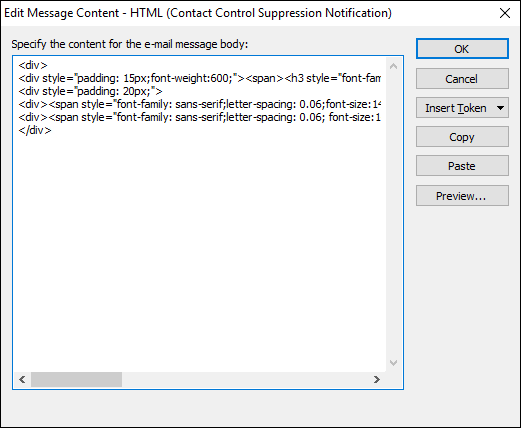Click the vertical scrollbar down arrow
The width and height of the screenshot is (521, 428).
coord(393,363)
